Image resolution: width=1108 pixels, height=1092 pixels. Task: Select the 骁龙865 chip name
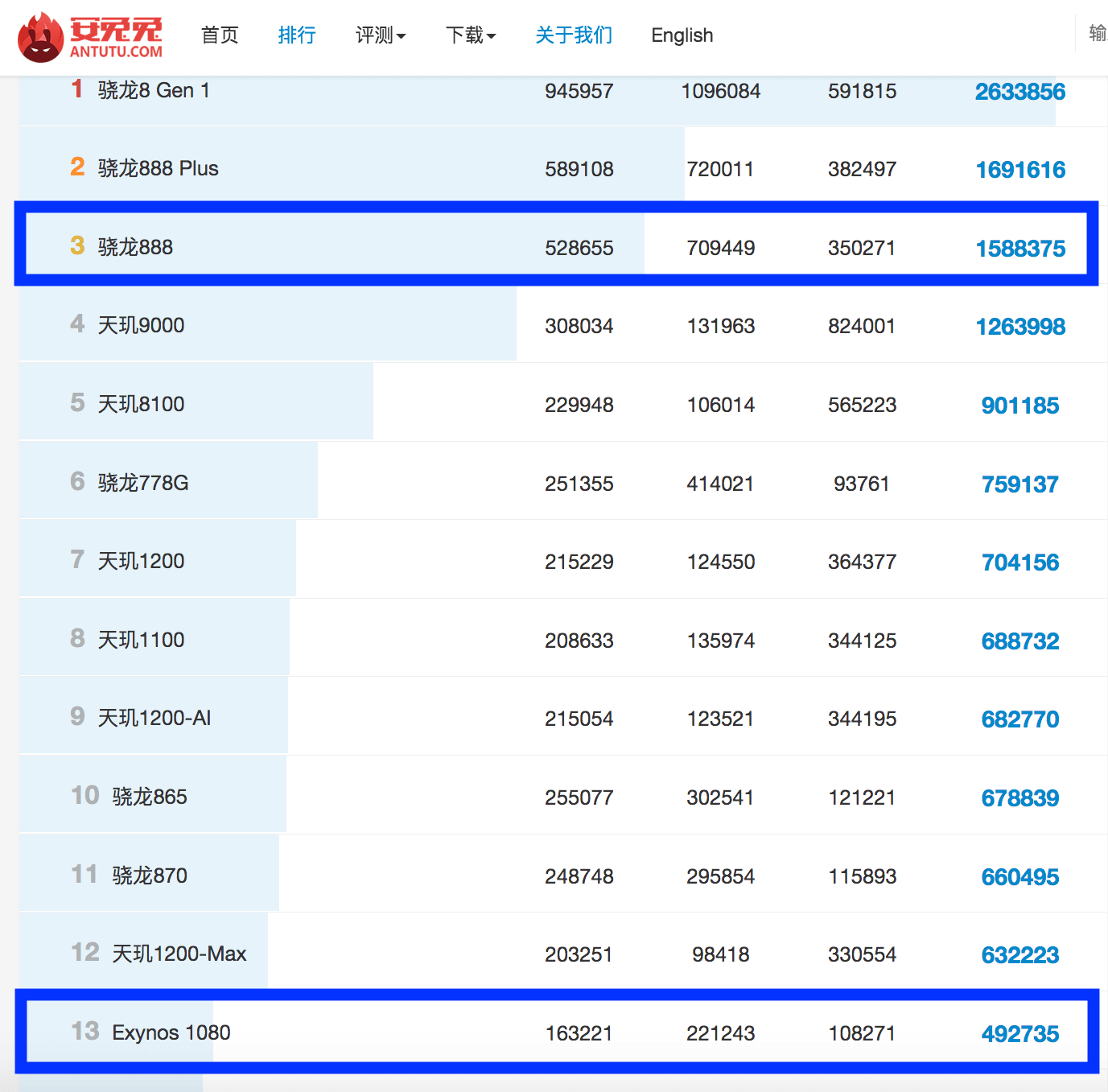(150, 797)
